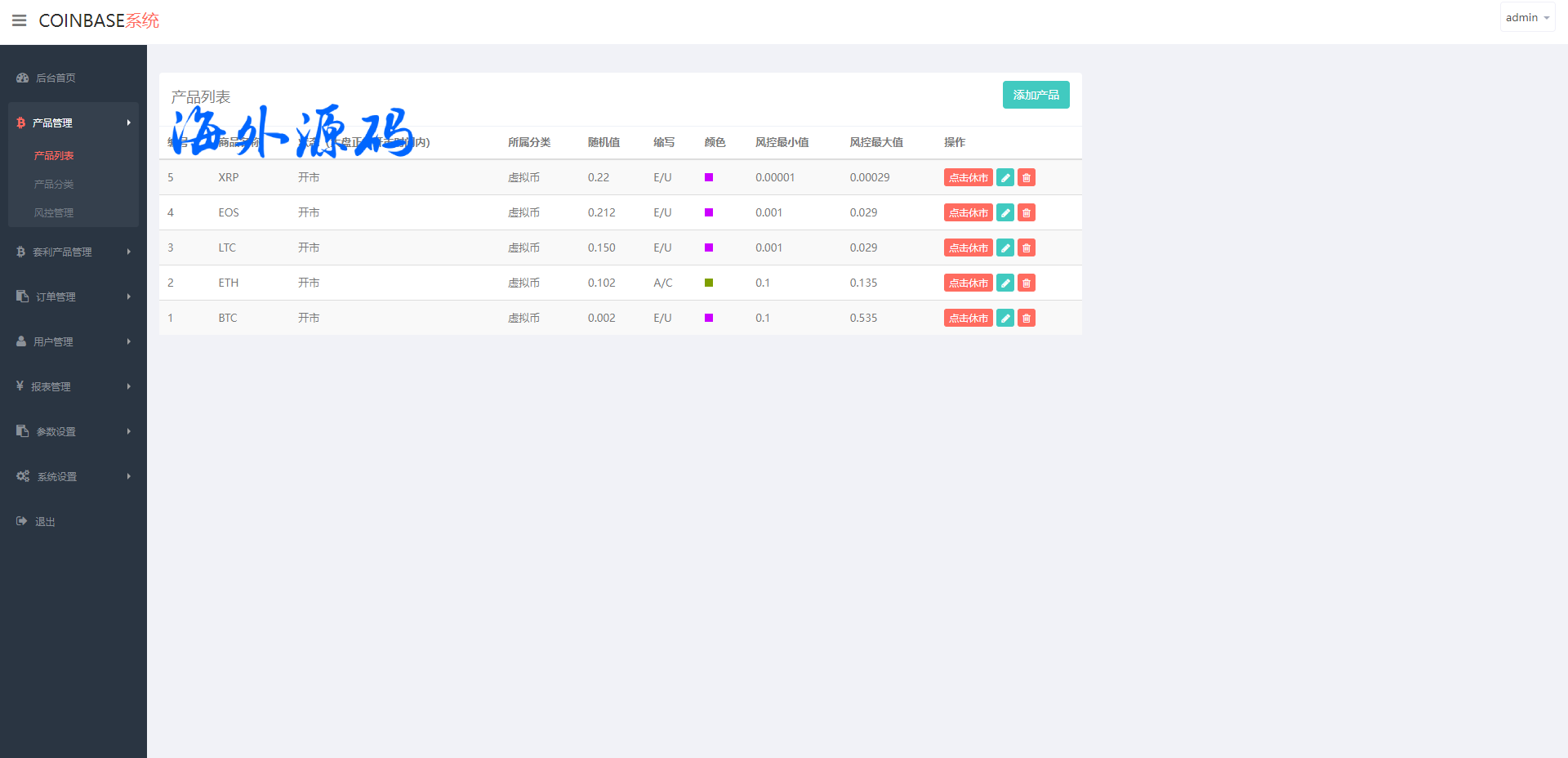This screenshot has width=1568, height=758.
Task: Click the green color swatch for ETH
Action: (709, 283)
